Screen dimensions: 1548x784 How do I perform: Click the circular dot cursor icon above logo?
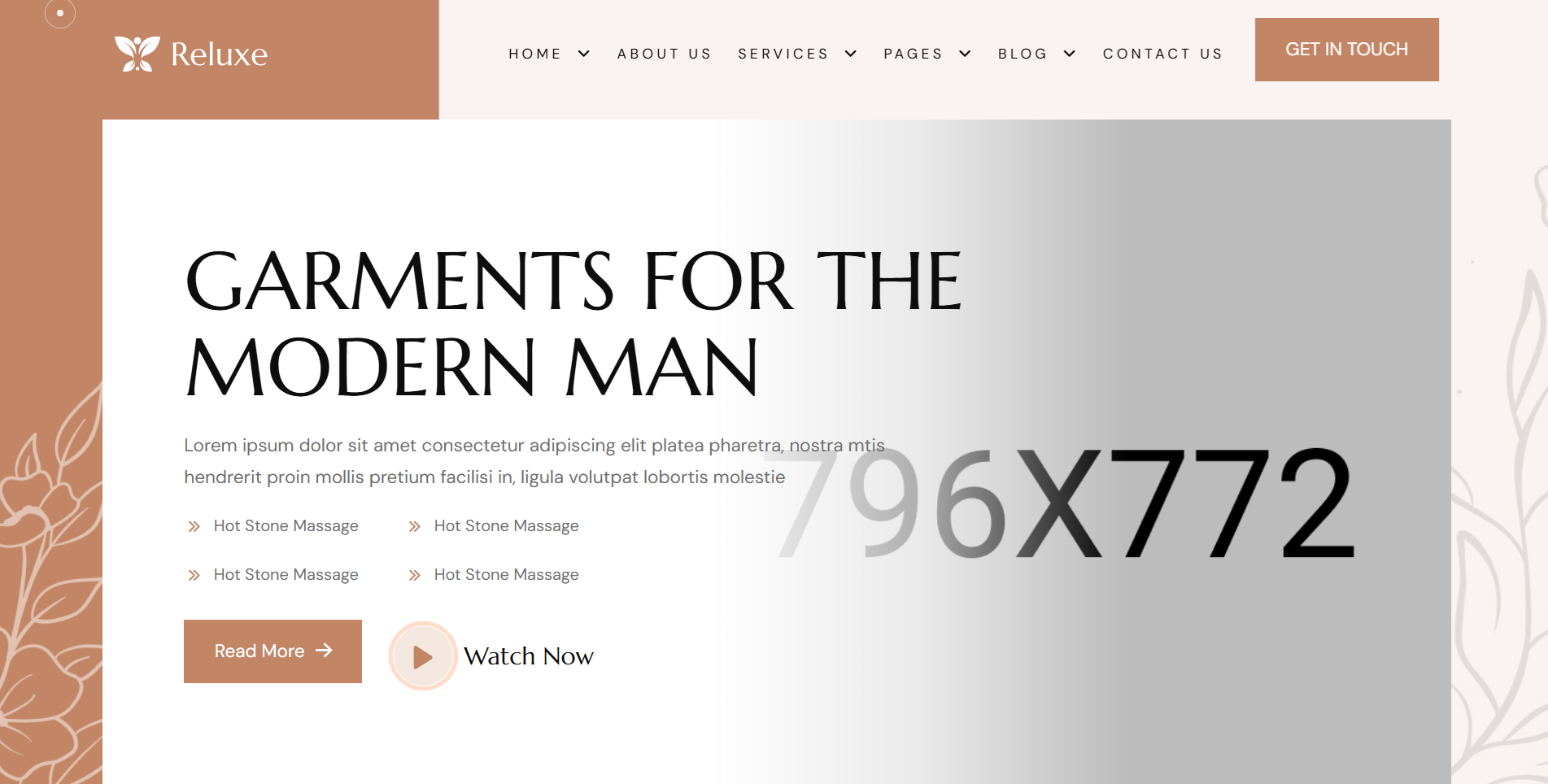[60, 13]
